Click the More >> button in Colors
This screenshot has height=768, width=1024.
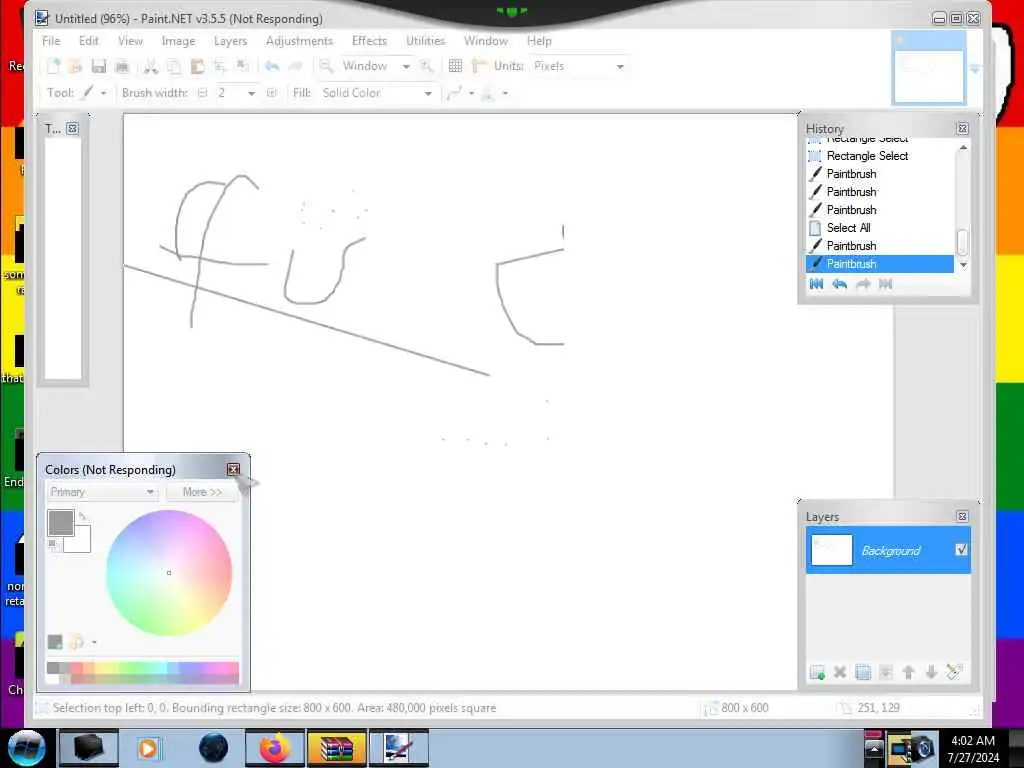click(x=202, y=492)
